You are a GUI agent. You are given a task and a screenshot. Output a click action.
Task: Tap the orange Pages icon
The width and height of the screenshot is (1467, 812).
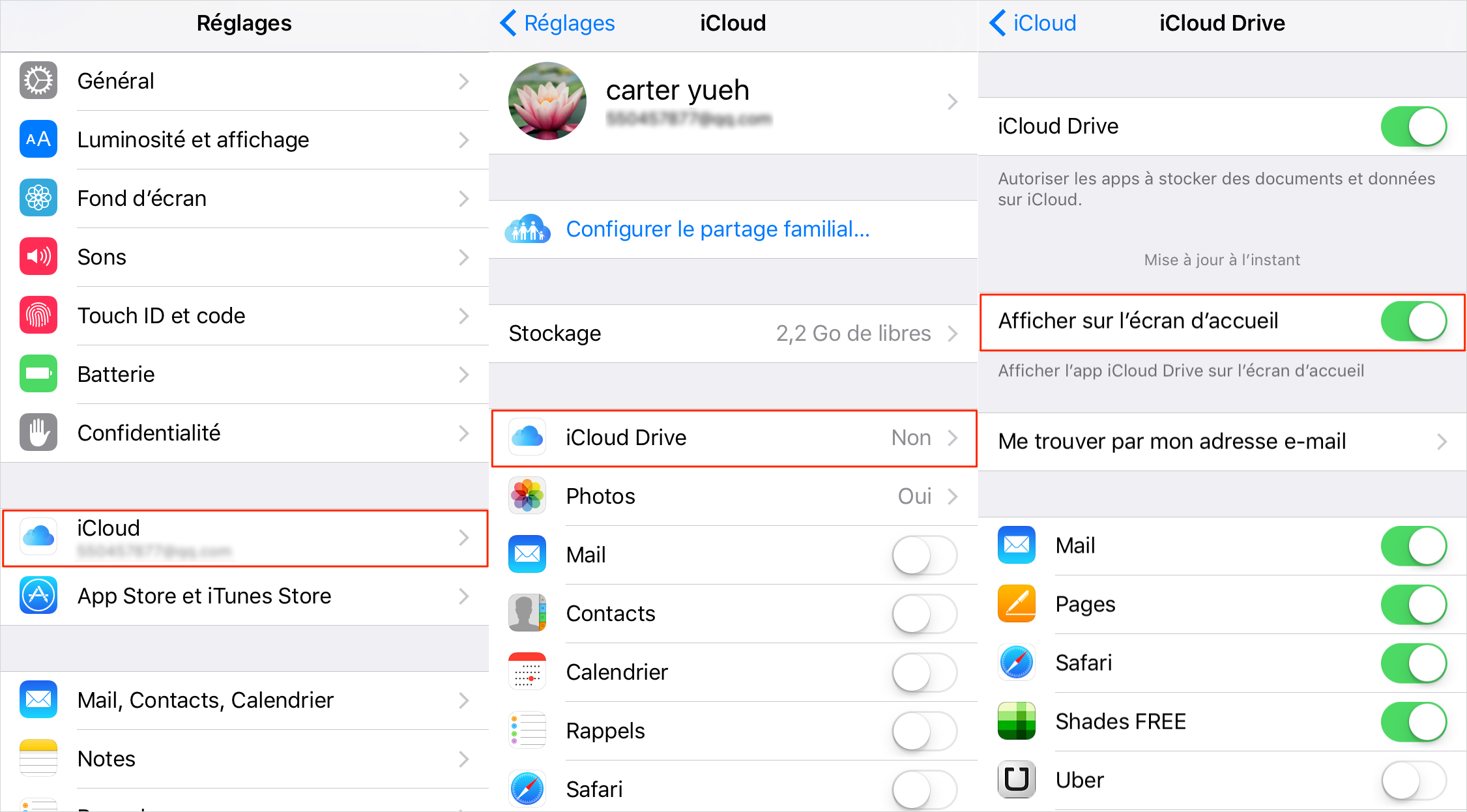[x=1017, y=604]
